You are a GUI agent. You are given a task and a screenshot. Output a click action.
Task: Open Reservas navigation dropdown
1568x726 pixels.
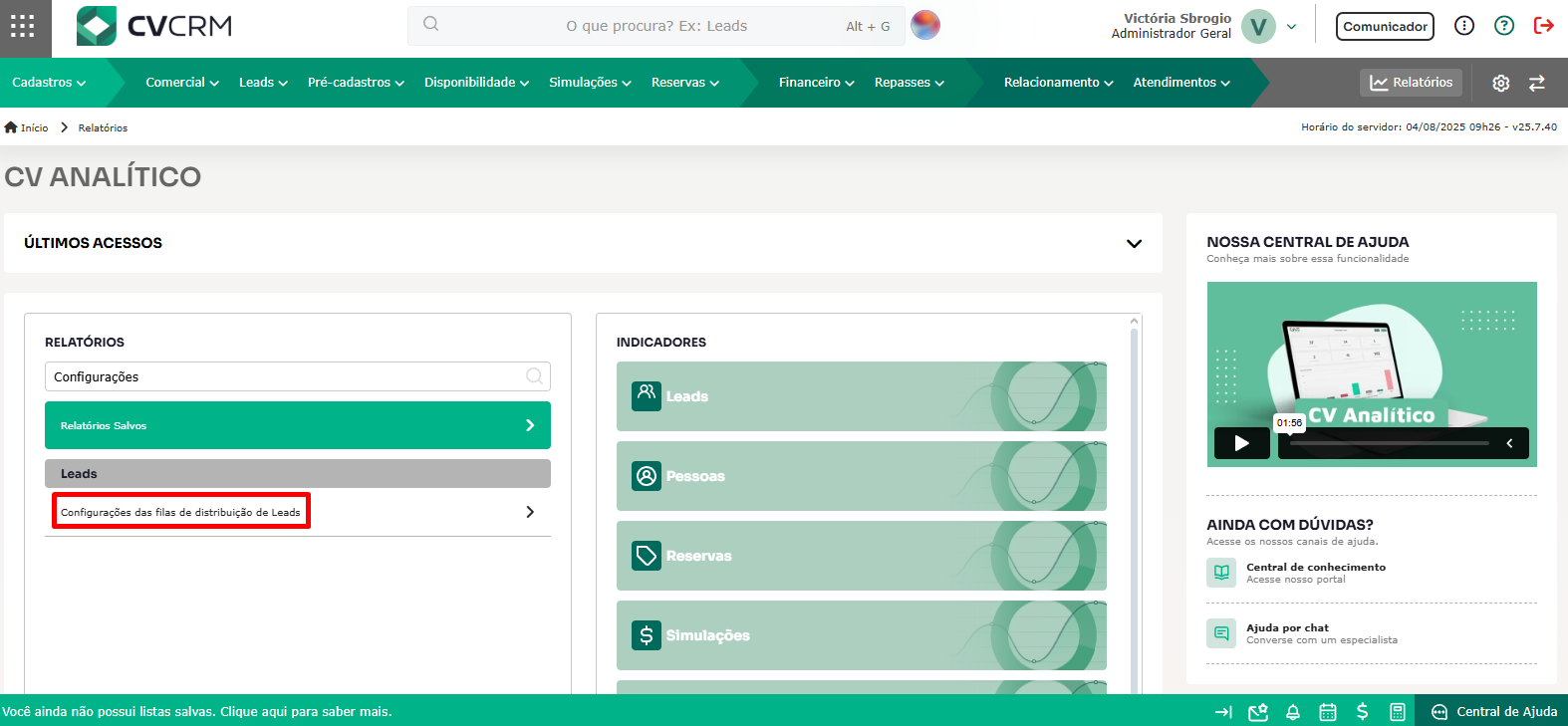(685, 83)
